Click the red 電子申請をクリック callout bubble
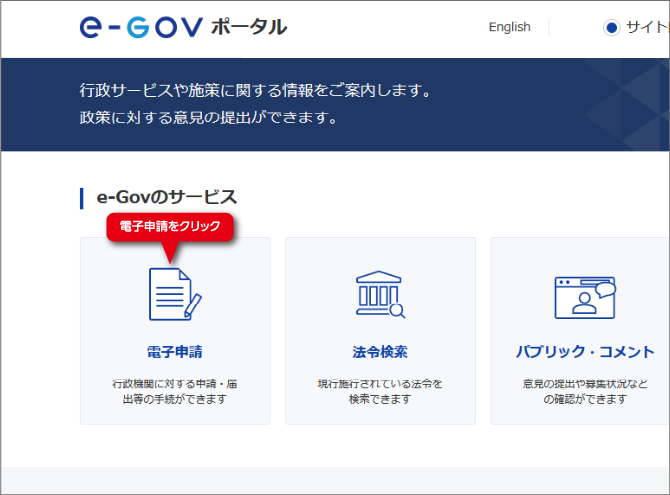This screenshot has width=670, height=495. point(169,227)
